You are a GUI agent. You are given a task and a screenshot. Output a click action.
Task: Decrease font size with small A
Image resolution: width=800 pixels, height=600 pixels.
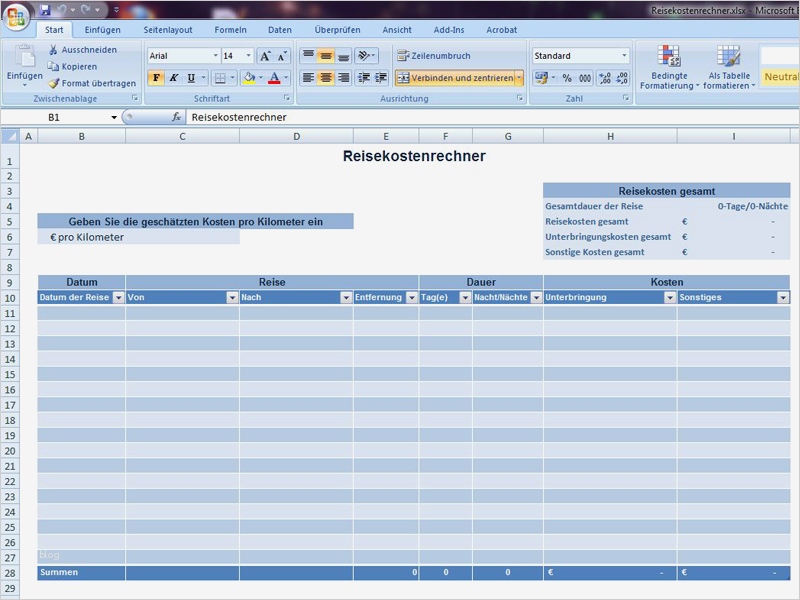tap(282, 56)
